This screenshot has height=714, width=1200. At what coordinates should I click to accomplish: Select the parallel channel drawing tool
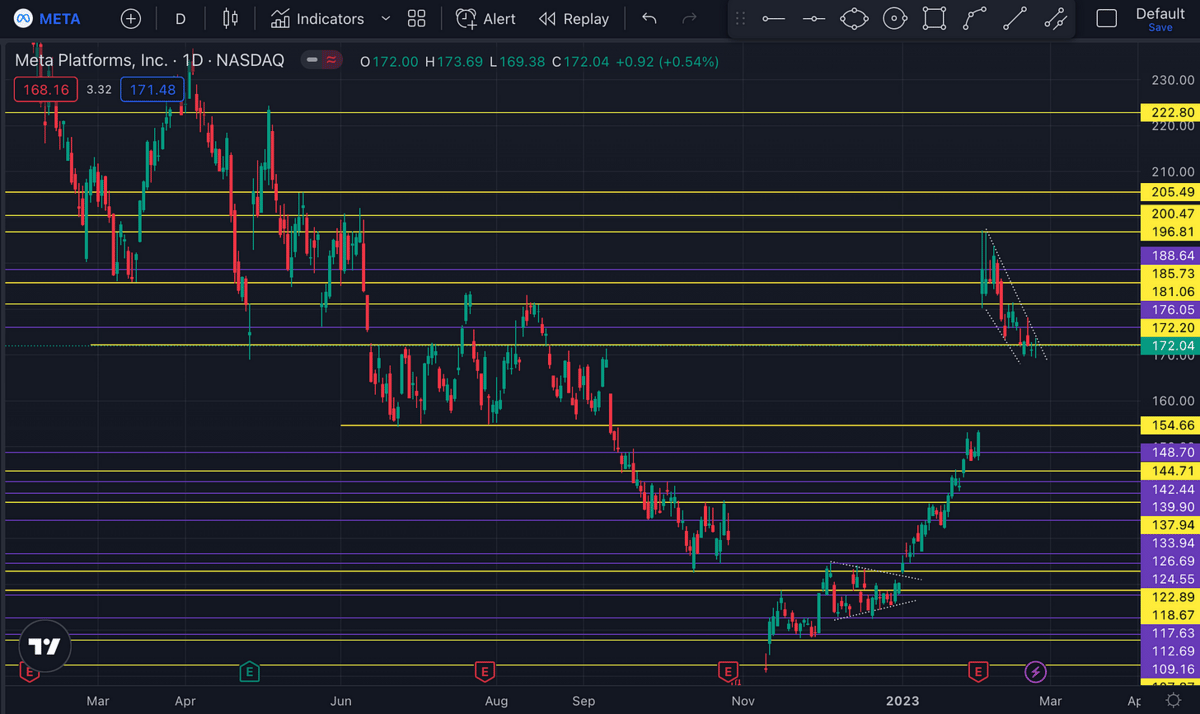pyautogui.click(x=1055, y=19)
